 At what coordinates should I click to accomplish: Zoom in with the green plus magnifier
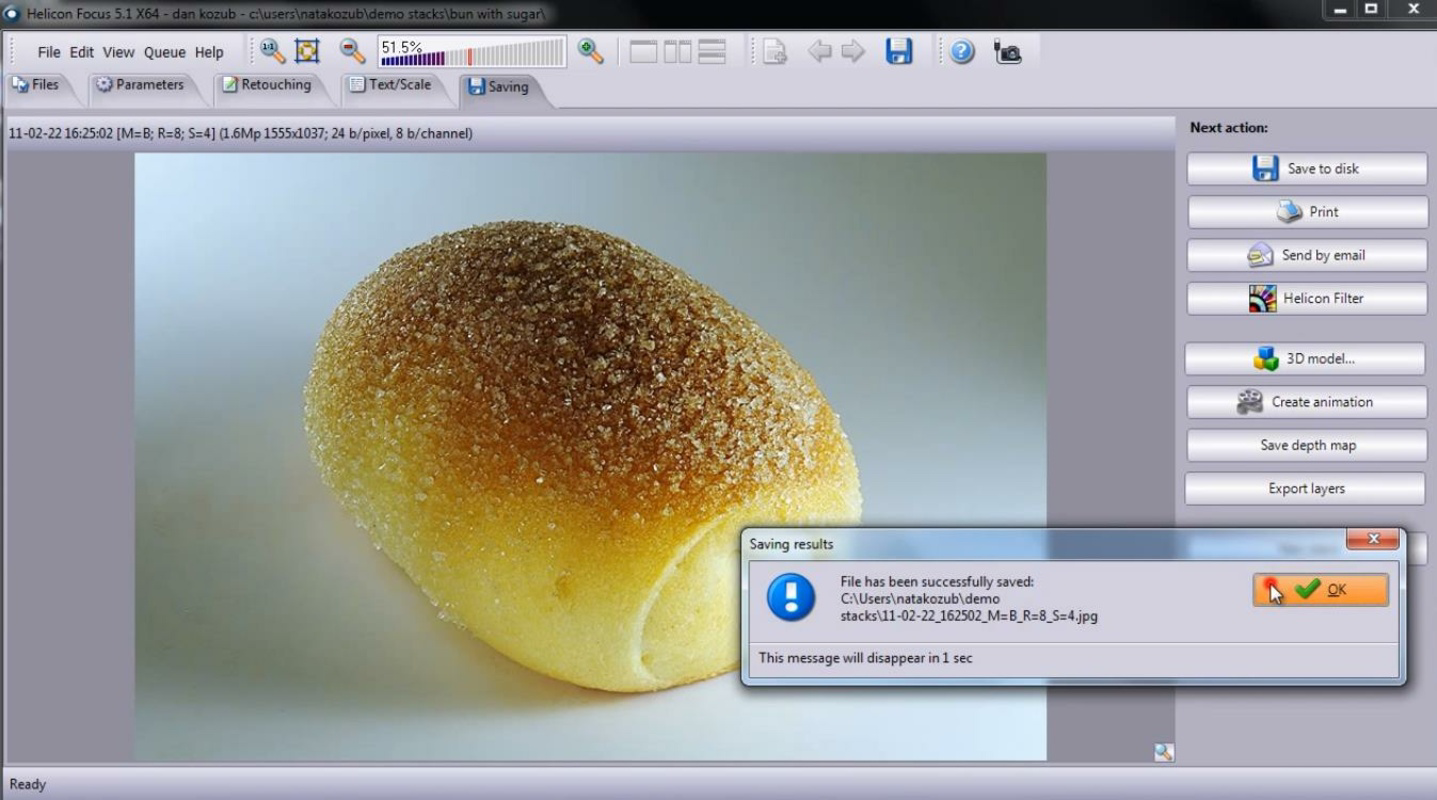click(592, 52)
